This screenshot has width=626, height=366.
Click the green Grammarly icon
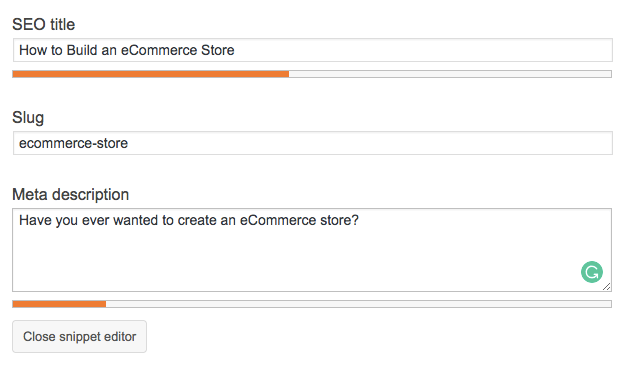point(592,272)
